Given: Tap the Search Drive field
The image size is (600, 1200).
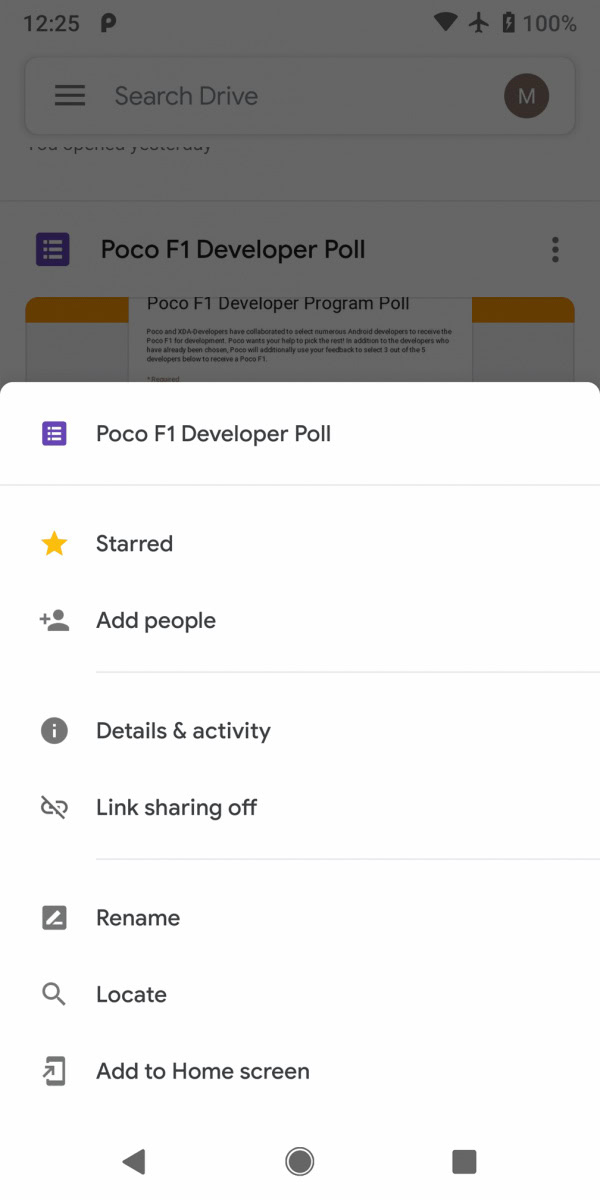Looking at the screenshot, I should click(290, 96).
